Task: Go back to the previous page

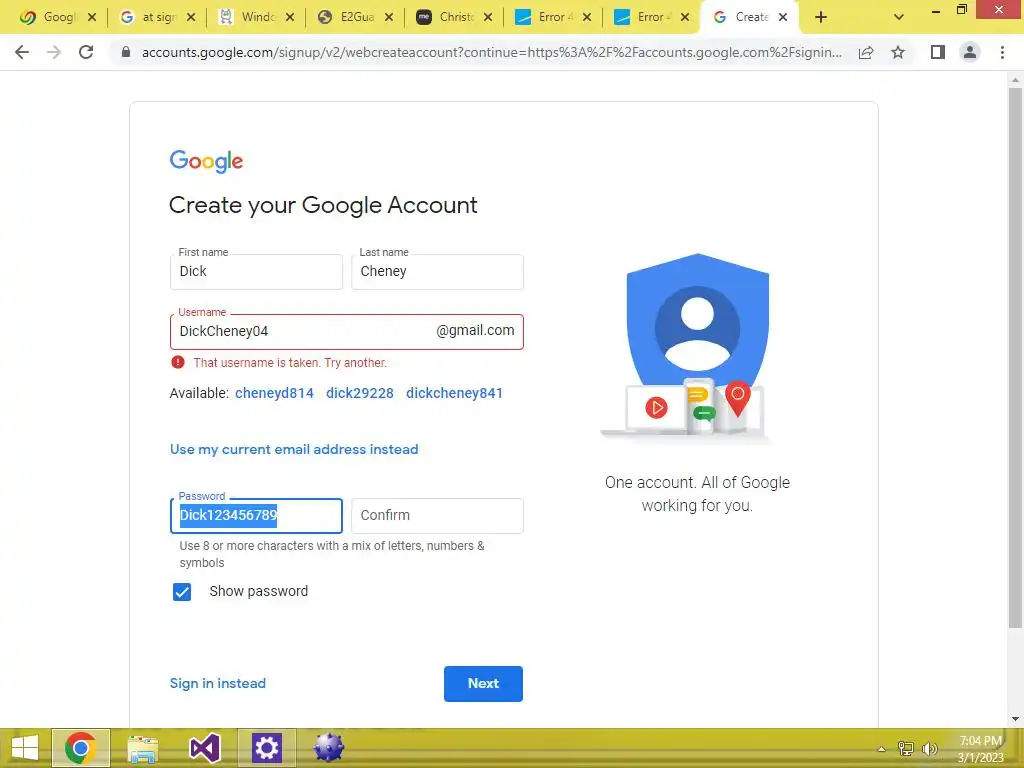Action: point(22,52)
